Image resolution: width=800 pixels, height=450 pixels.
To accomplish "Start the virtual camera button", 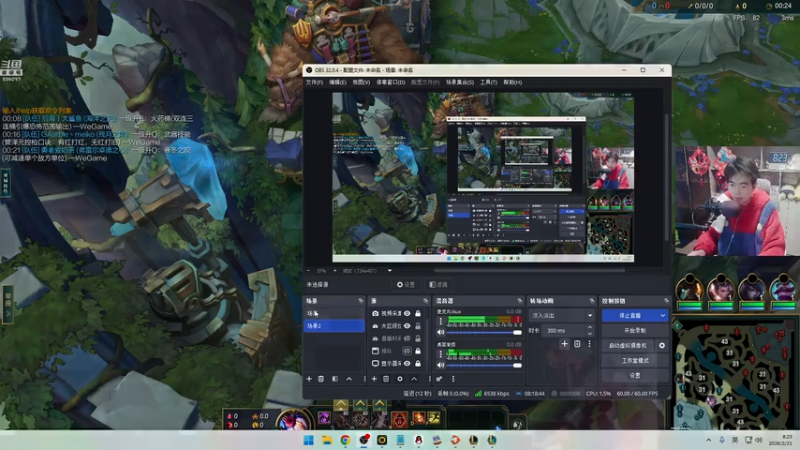I will [628, 345].
